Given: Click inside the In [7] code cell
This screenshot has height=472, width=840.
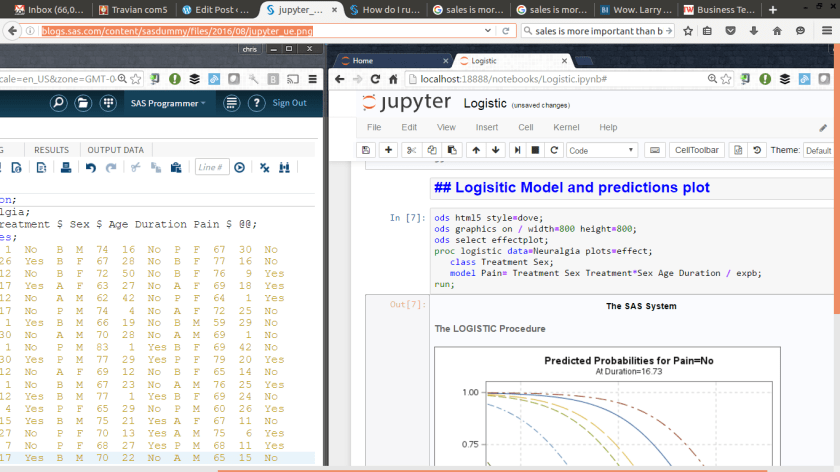Looking at the screenshot, I should [632, 251].
